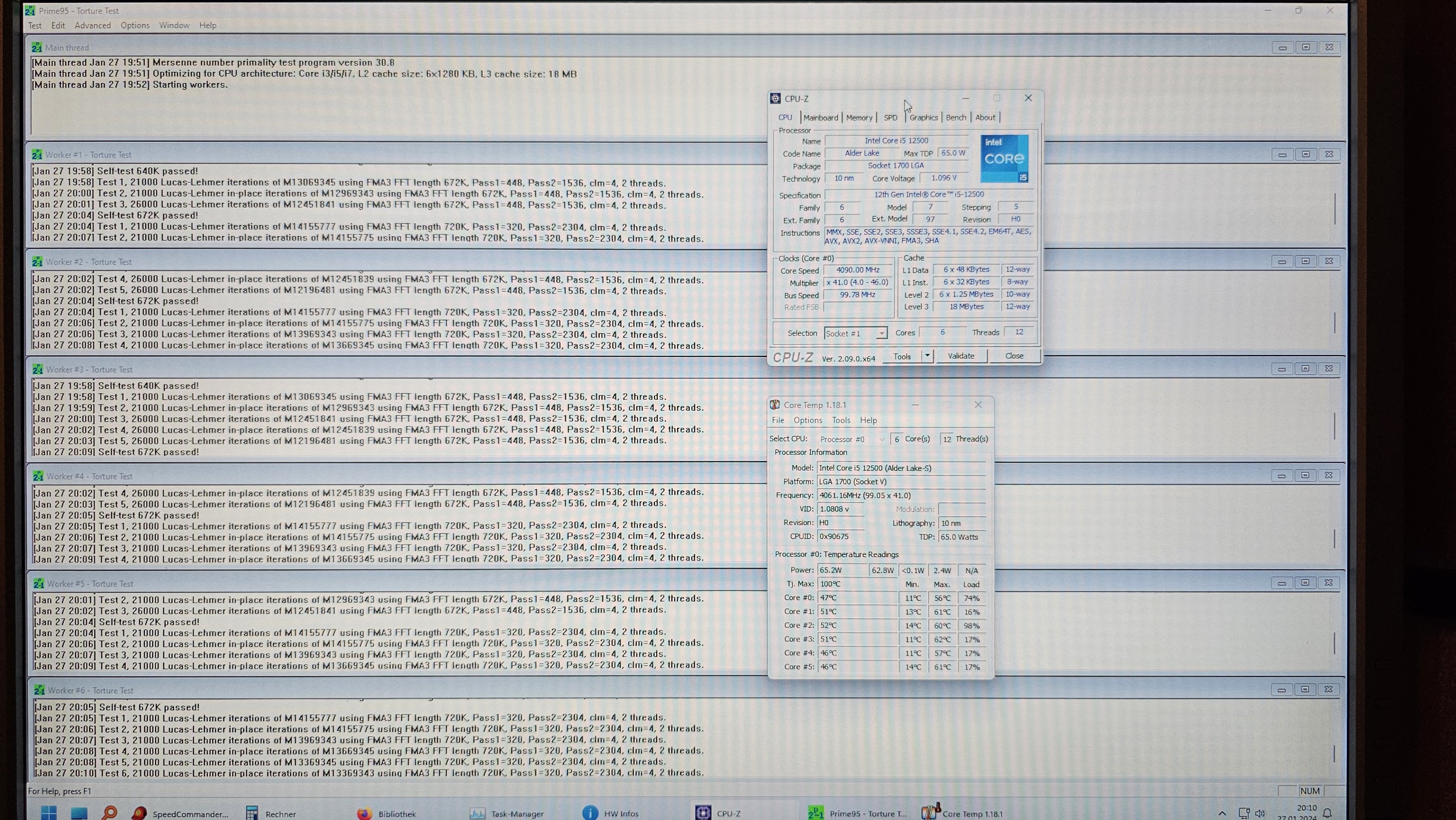The height and width of the screenshot is (820, 1456).
Task: Open Windows Start menu icon
Action: pos(49,813)
